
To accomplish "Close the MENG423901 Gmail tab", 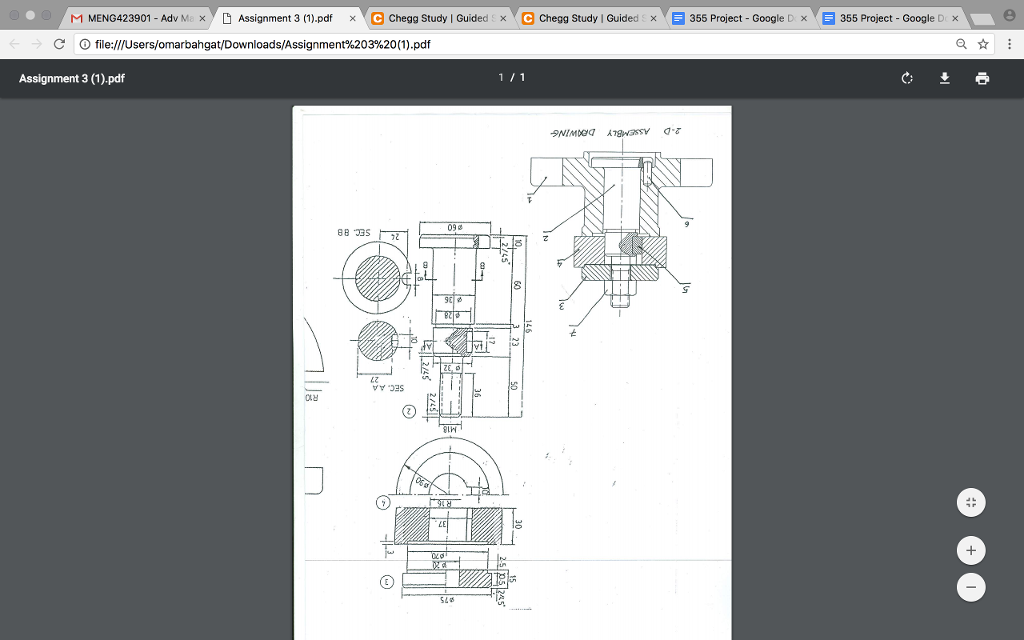I will pos(202,18).
